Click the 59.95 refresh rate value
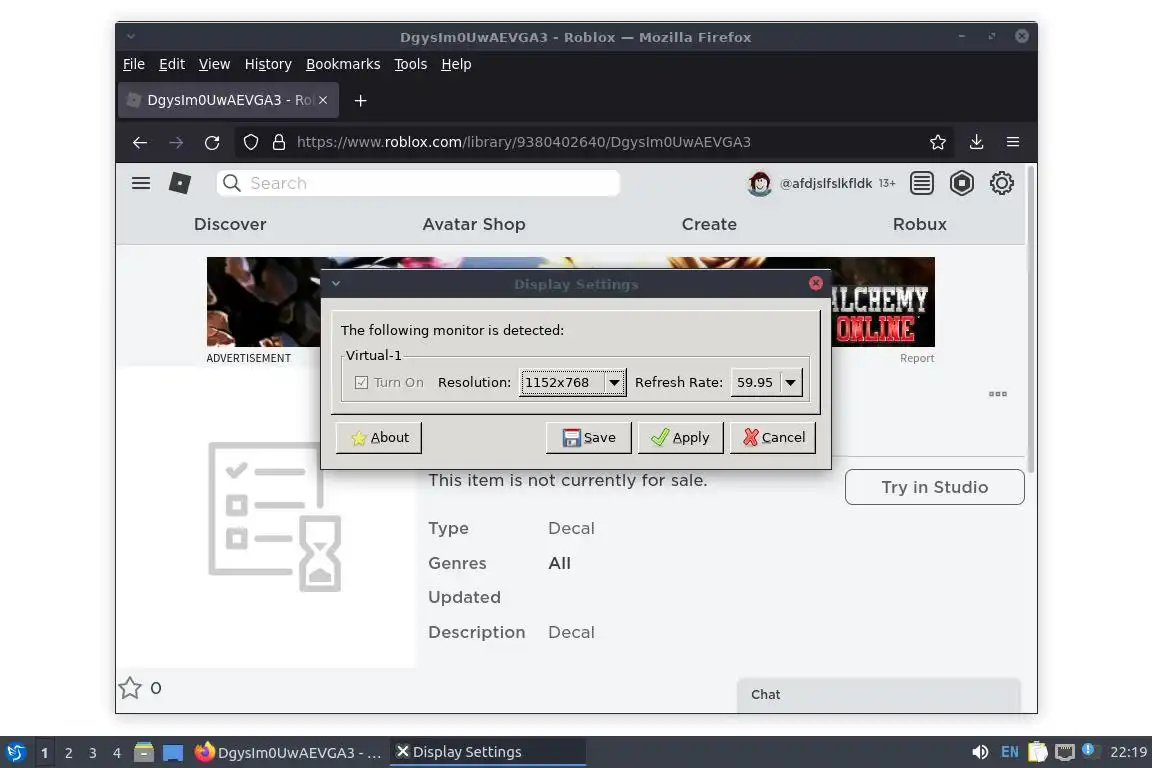Image resolution: width=1152 pixels, height=768 pixels. pos(755,382)
